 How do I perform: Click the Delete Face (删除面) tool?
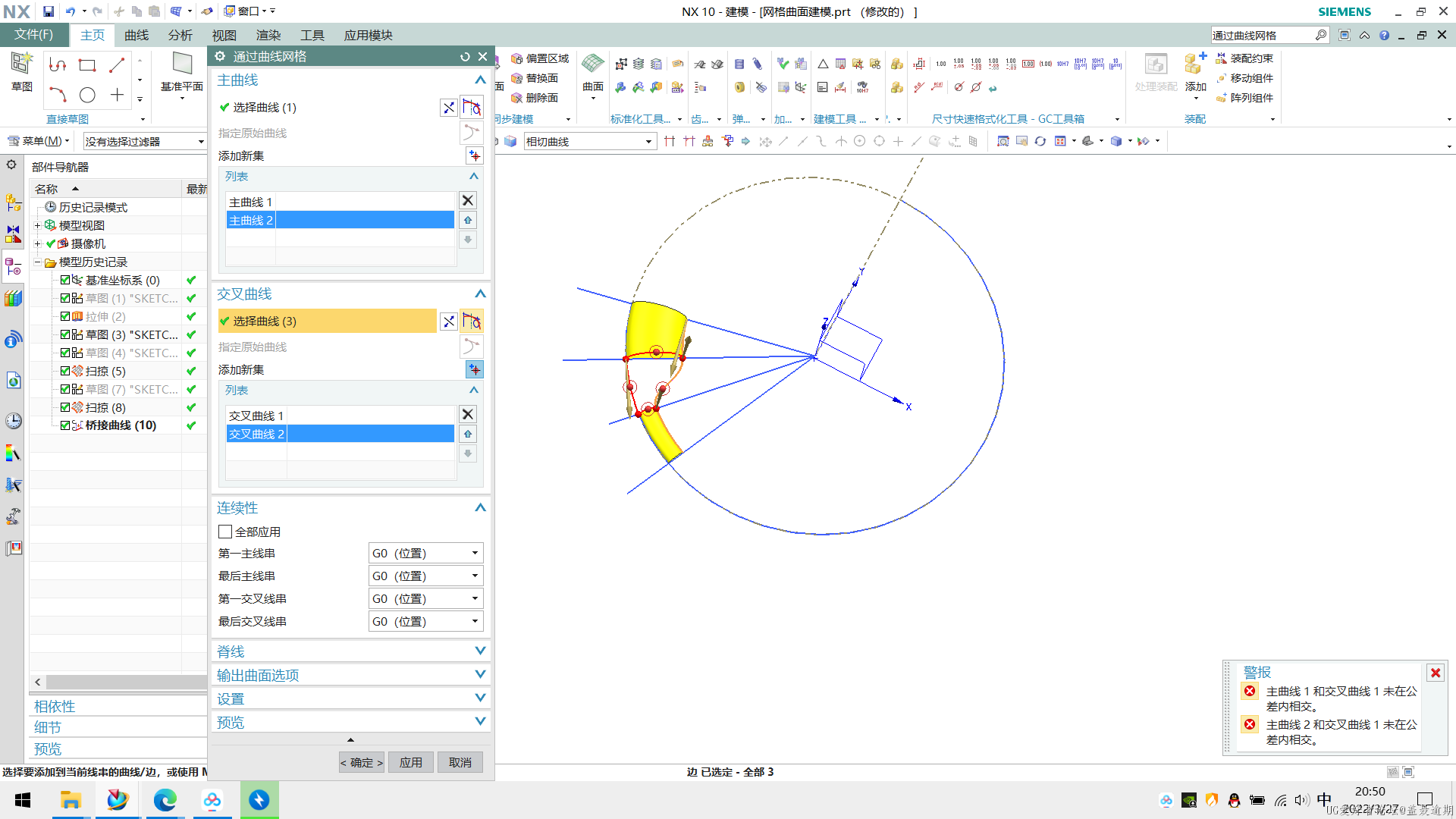pyautogui.click(x=535, y=98)
